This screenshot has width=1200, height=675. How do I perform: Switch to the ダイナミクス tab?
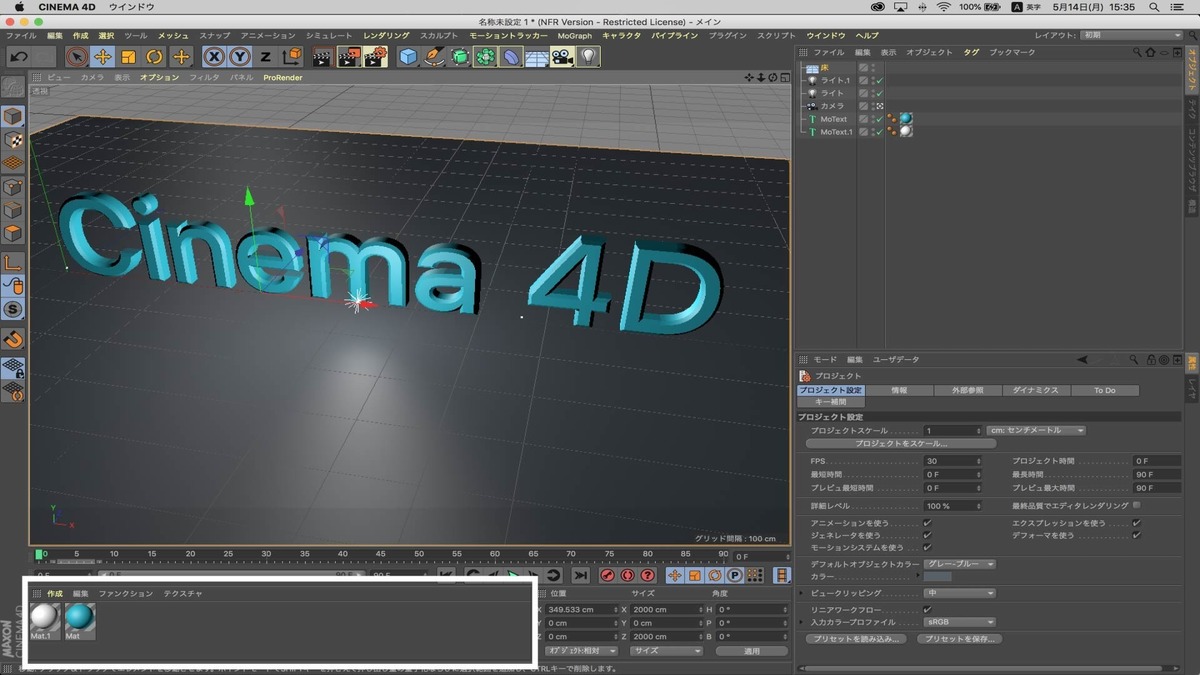click(1036, 390)
